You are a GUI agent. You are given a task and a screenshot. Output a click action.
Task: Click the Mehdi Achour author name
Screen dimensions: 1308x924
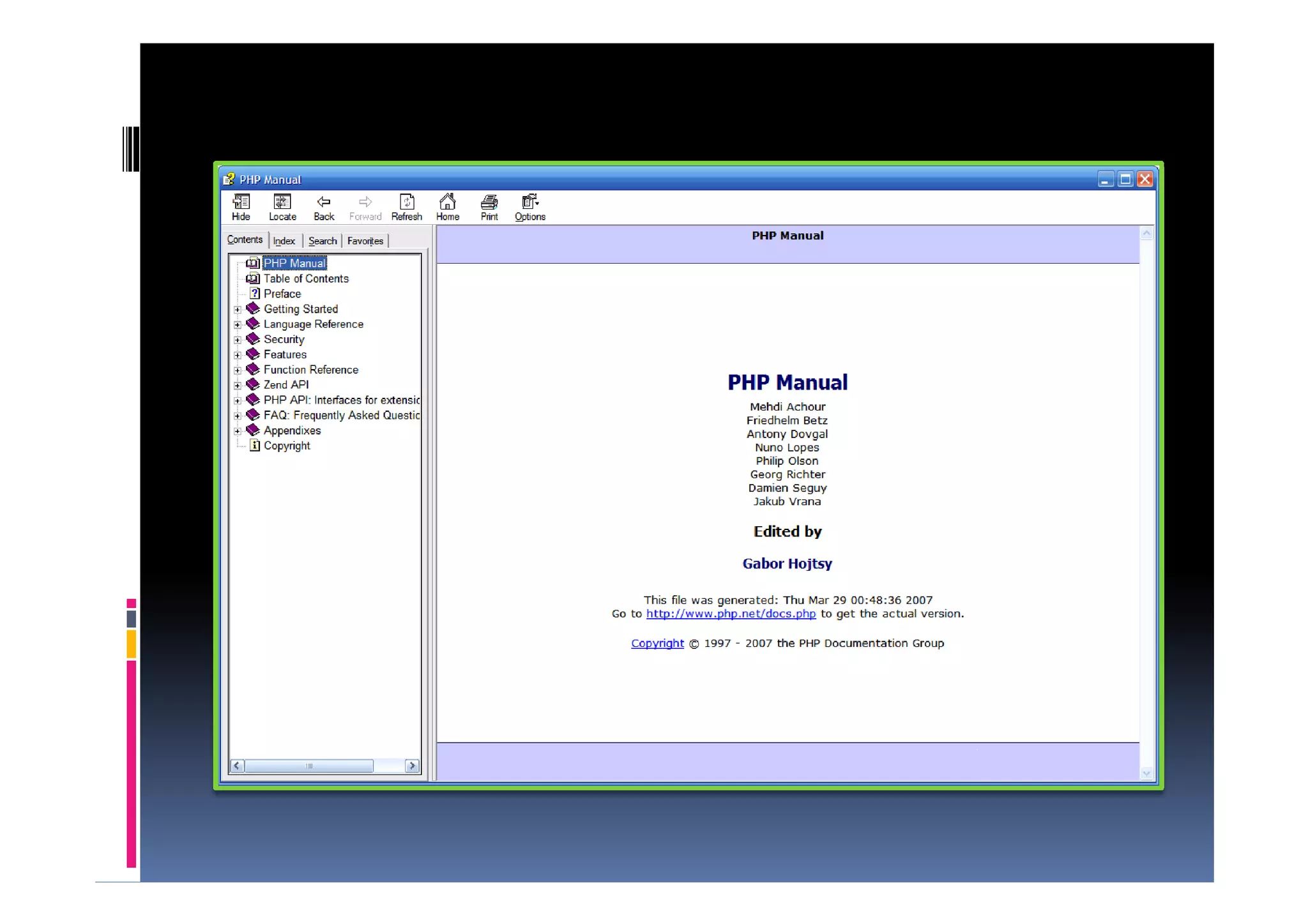click(787, 407)
